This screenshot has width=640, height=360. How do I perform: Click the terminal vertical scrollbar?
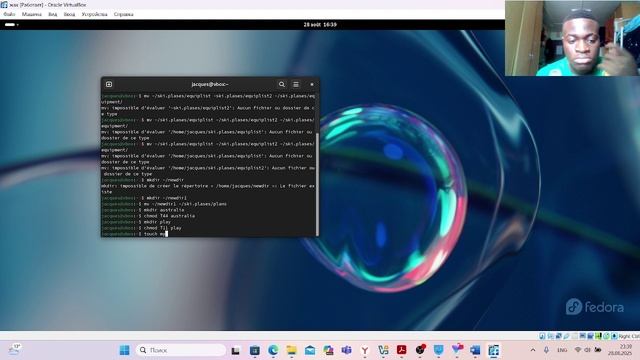tap(318, 184)
